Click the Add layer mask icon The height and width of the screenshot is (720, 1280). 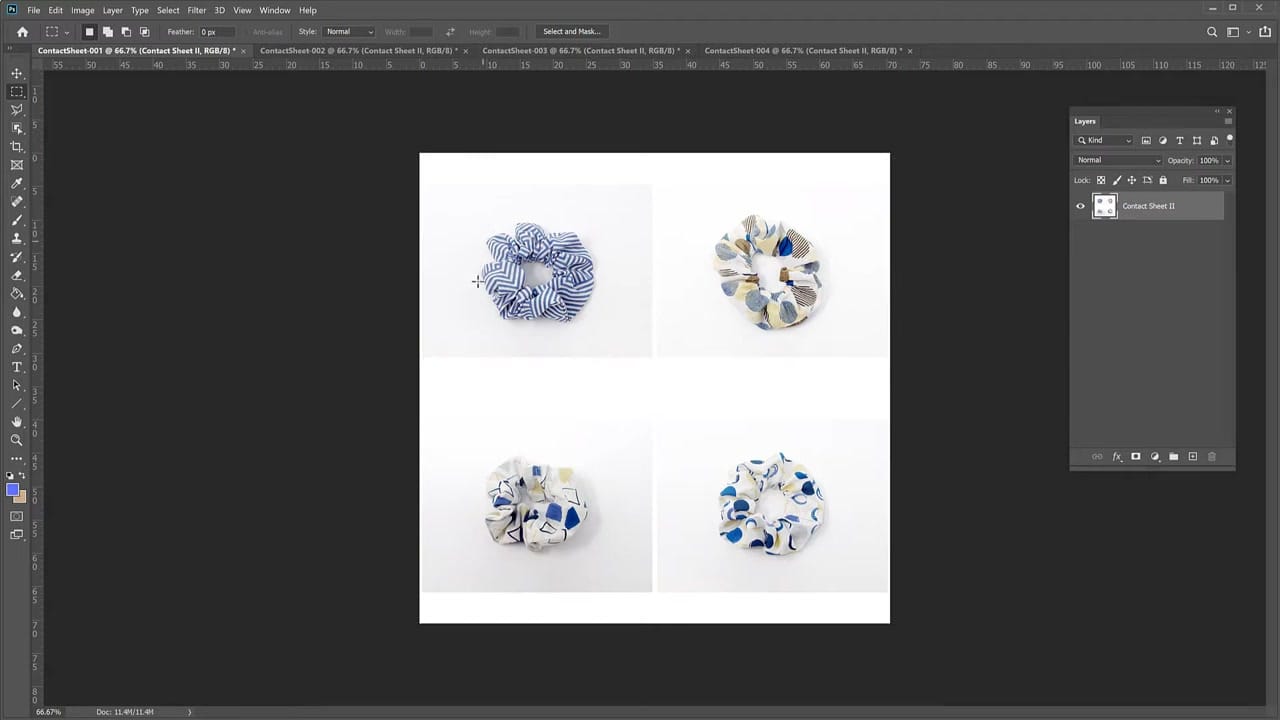pos(1135,456)
